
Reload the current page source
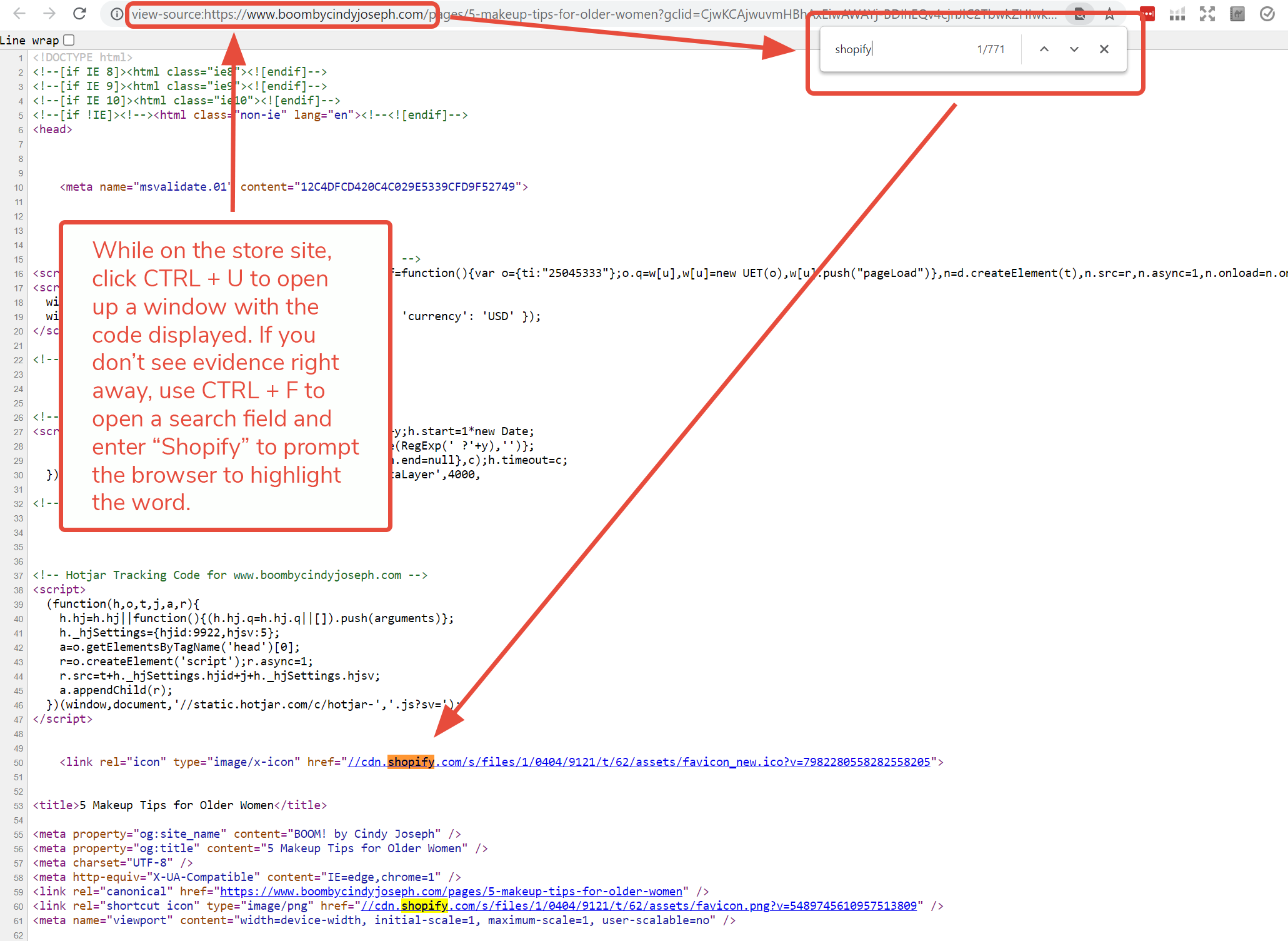(80, 14)
